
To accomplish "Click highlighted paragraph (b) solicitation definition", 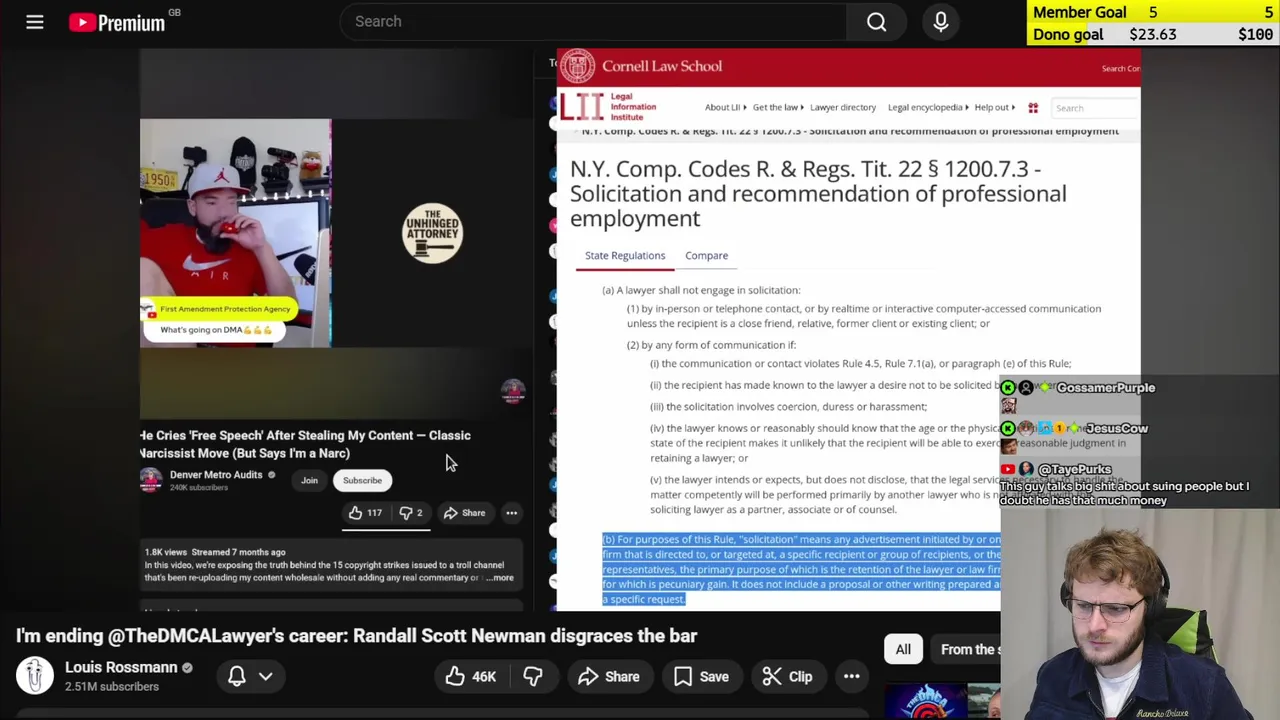I will pos(801,569).
